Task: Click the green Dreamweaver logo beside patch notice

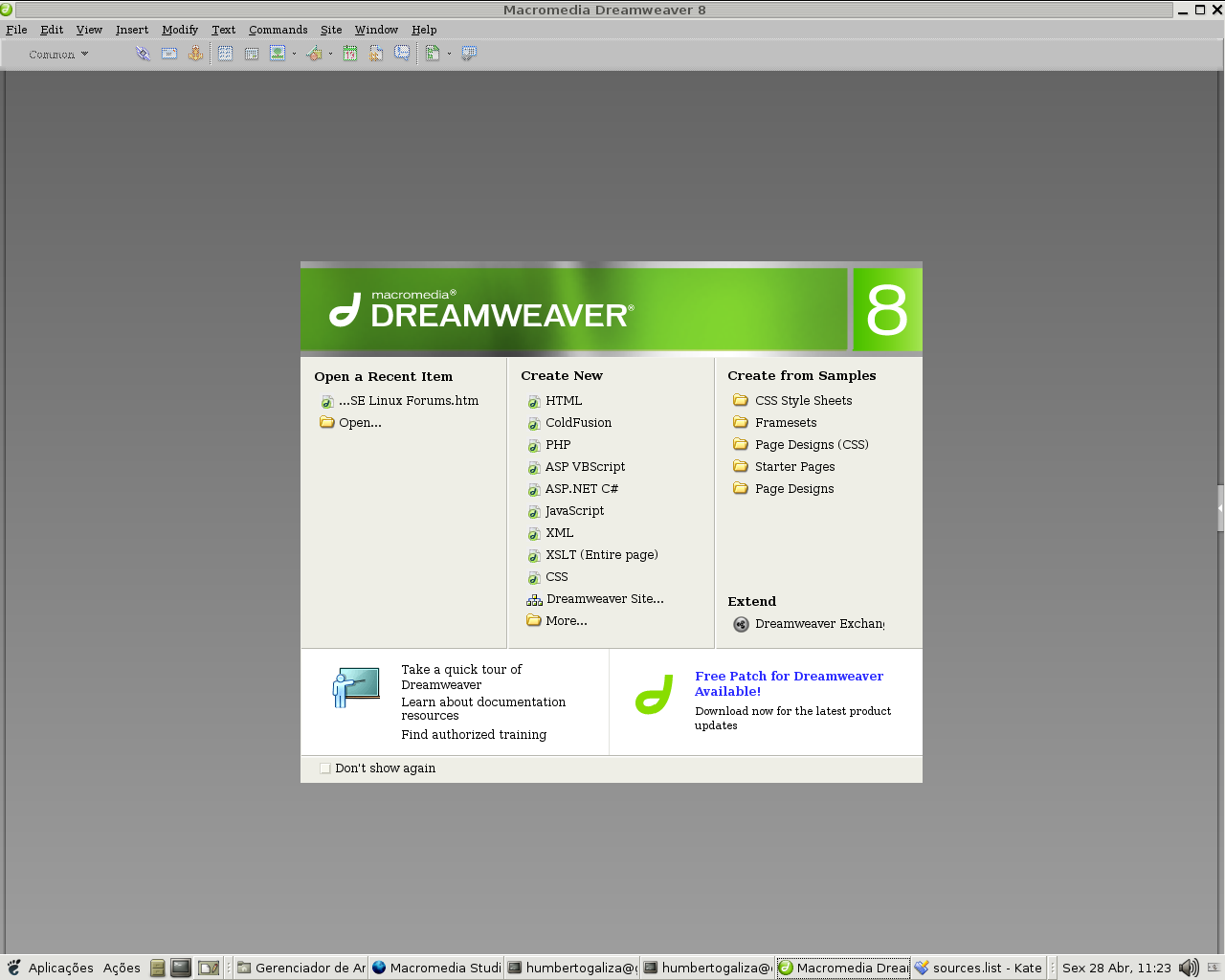Action: click(x=655, y=695)
